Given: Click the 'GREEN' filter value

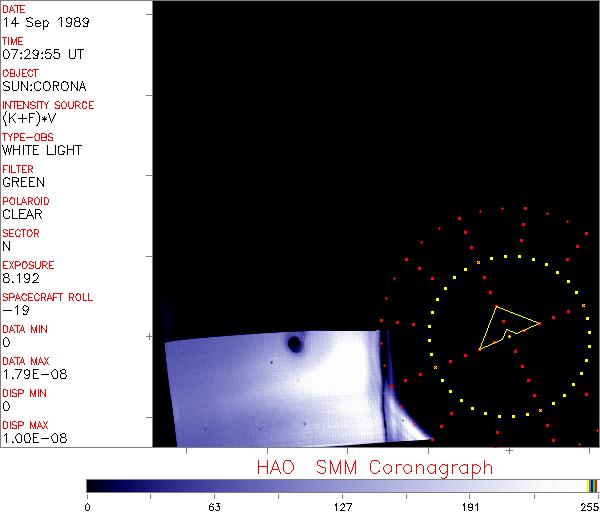Looking at the screenshot, I should (x=23, y=183).
